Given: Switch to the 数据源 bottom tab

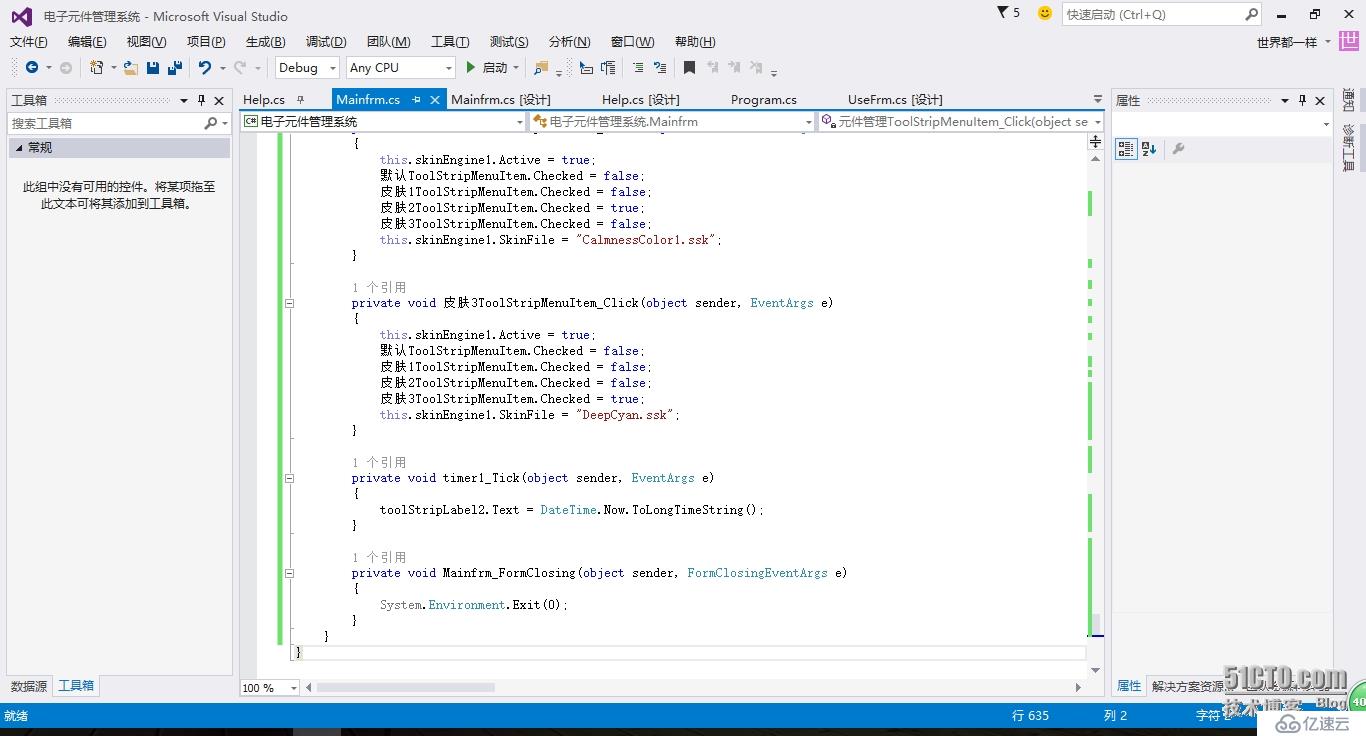Looking at the screenshot, I should pos(29,686).
